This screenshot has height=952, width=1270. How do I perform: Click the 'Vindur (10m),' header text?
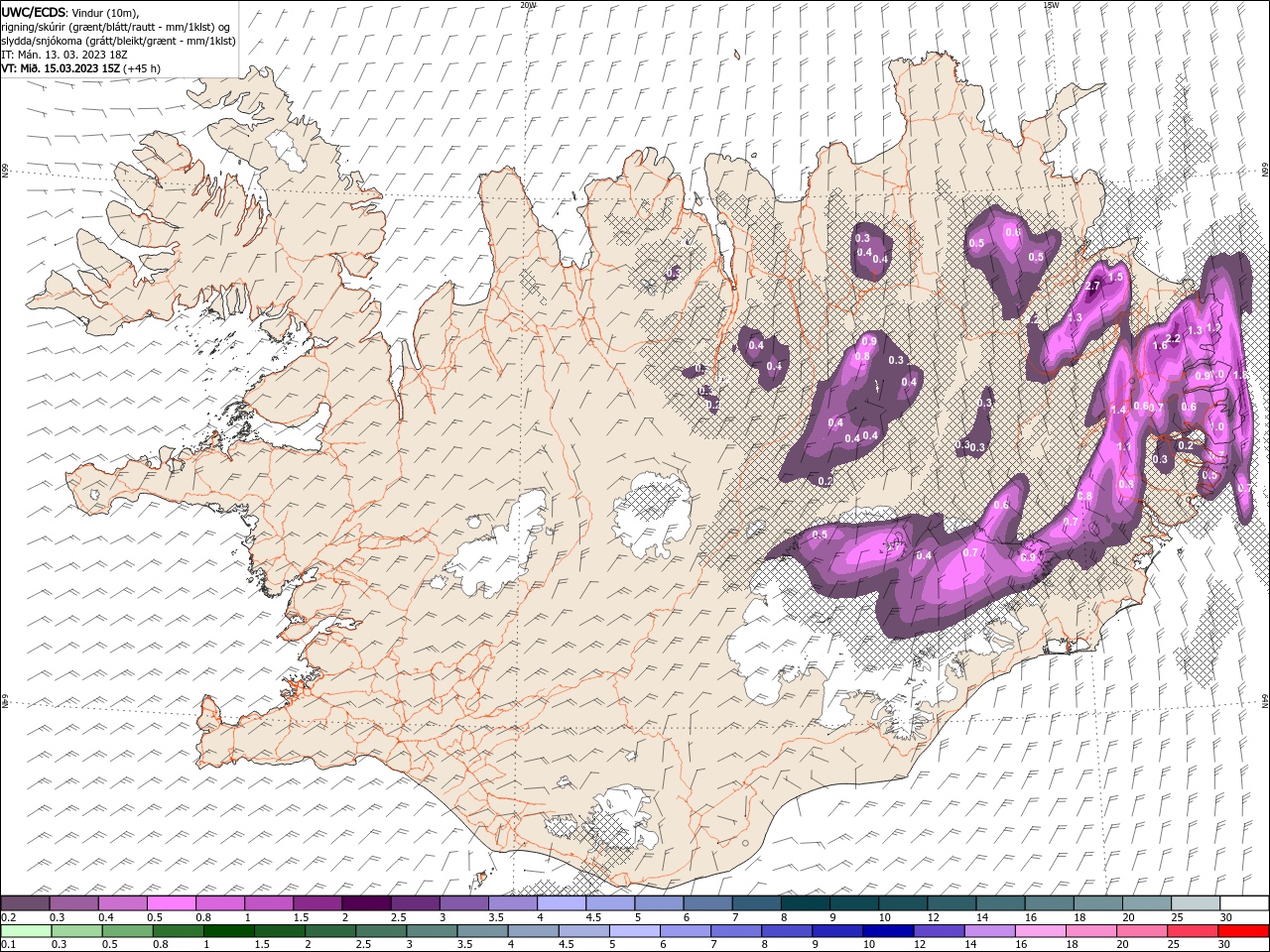pos(106,12)
